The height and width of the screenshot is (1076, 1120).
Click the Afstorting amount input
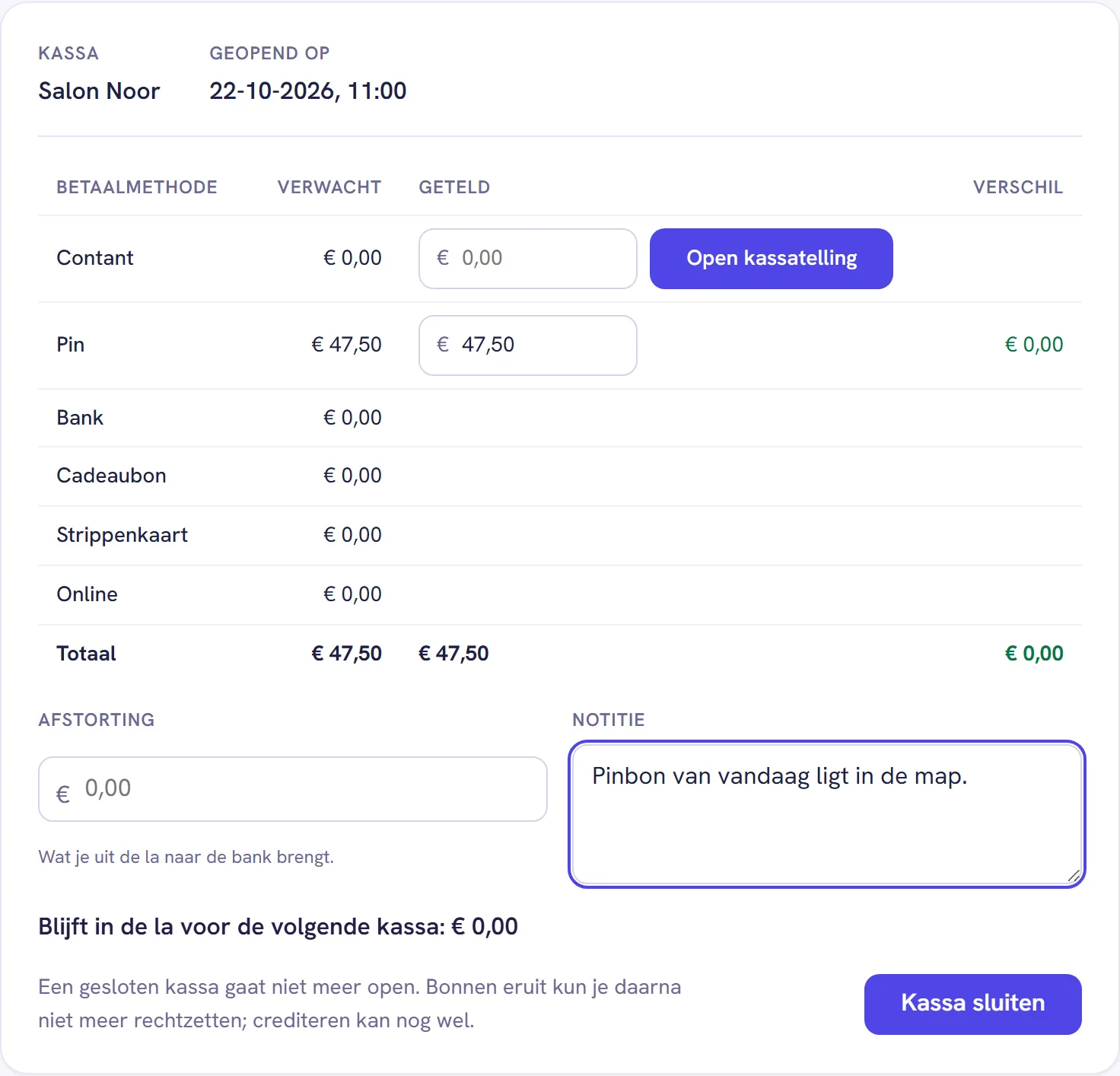point(293,789)
